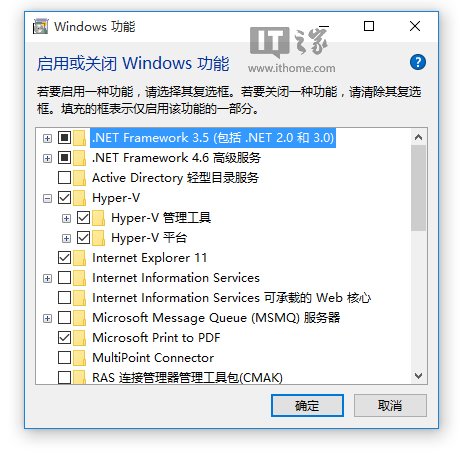Image resolution: width=465 pixels, height=454 pixels.
Task: Select the .NET Framework 4.6 高级服务 item
Action: 176,158
